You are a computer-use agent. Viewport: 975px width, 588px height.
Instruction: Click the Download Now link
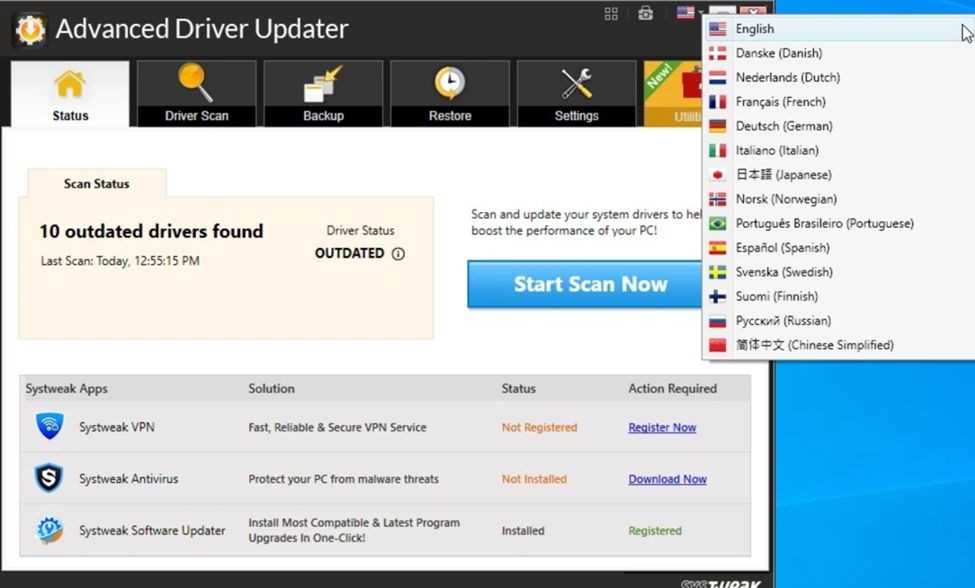click(667, 480)
